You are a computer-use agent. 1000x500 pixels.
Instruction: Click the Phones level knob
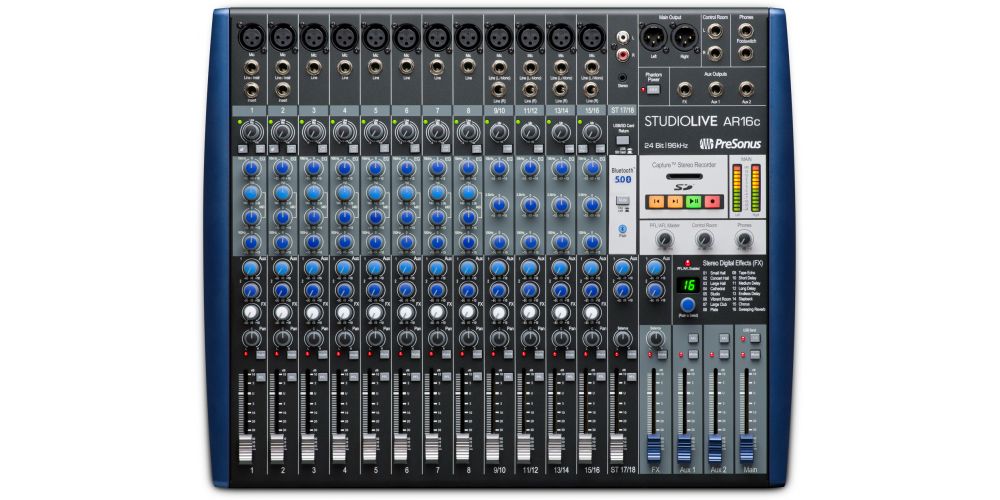click(x=744, y=239)
